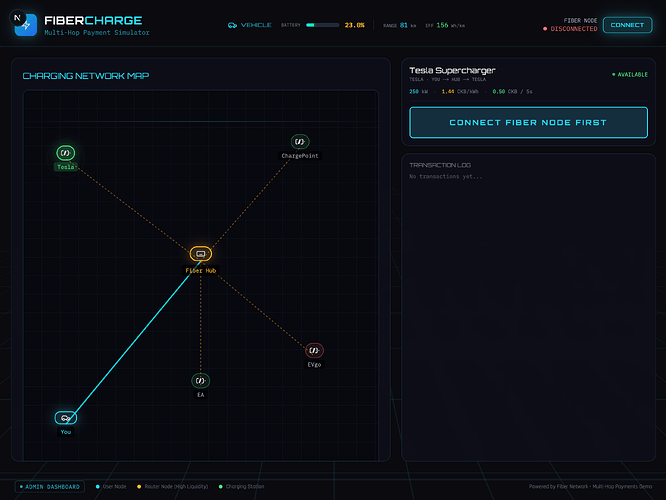Click the 0.50 CKB / 5s rate
Screen dimensions: 666x500
coord(512,91)
